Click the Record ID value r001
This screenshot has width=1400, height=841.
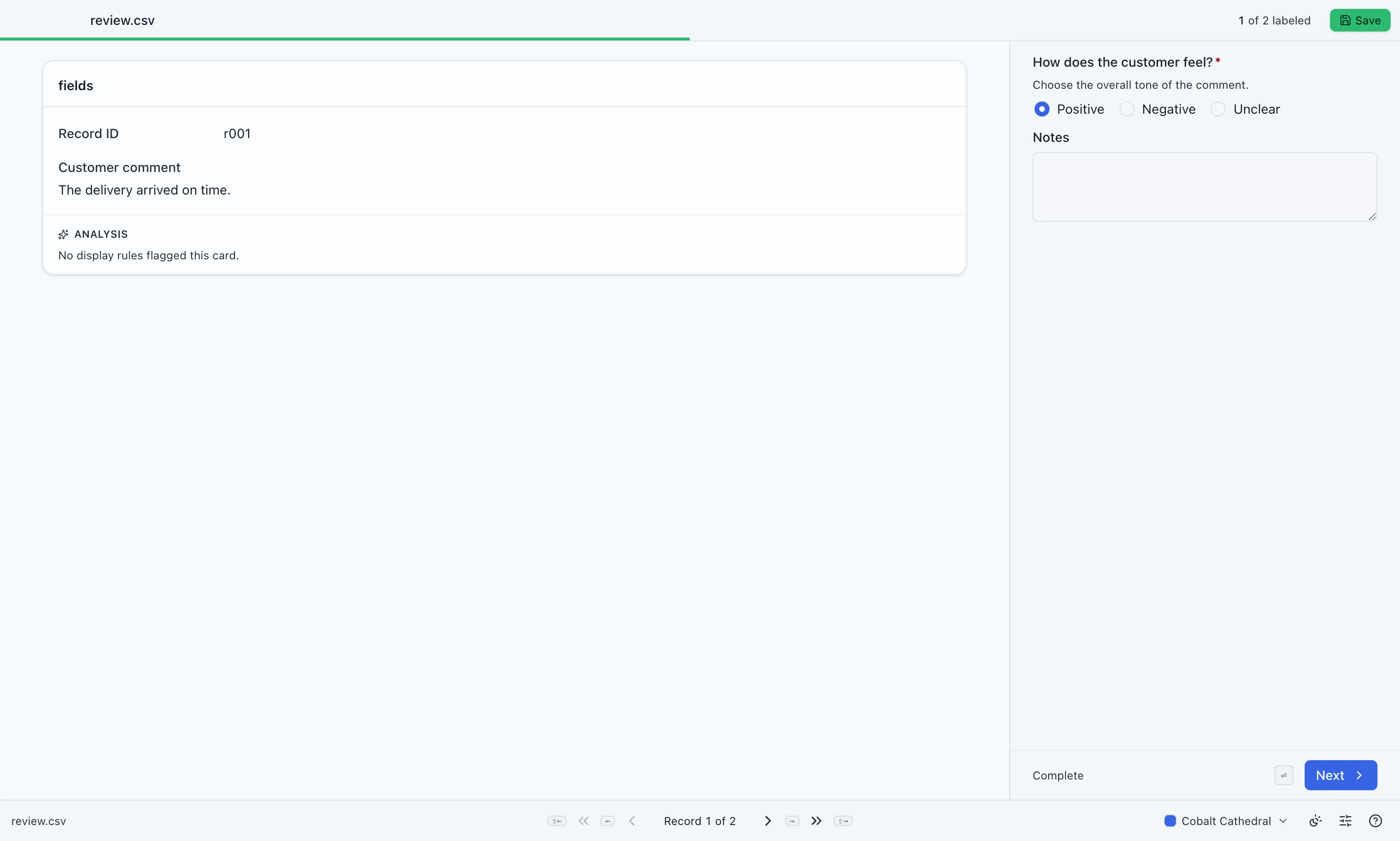tap(237, 134)
